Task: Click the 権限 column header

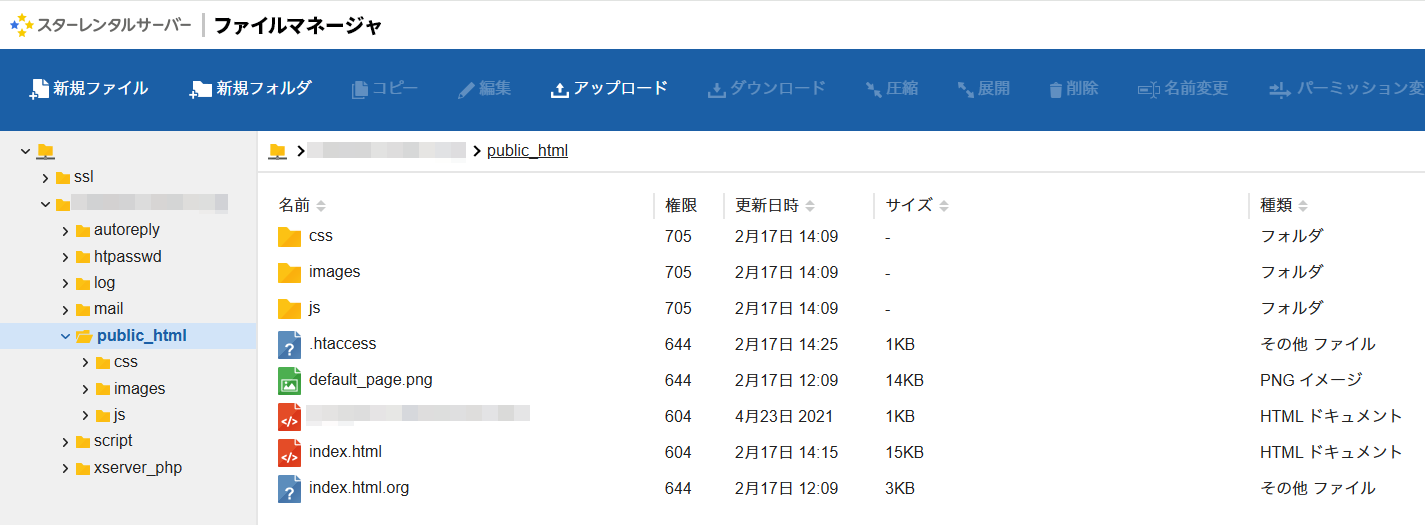Action: click(x=681, y=205)
